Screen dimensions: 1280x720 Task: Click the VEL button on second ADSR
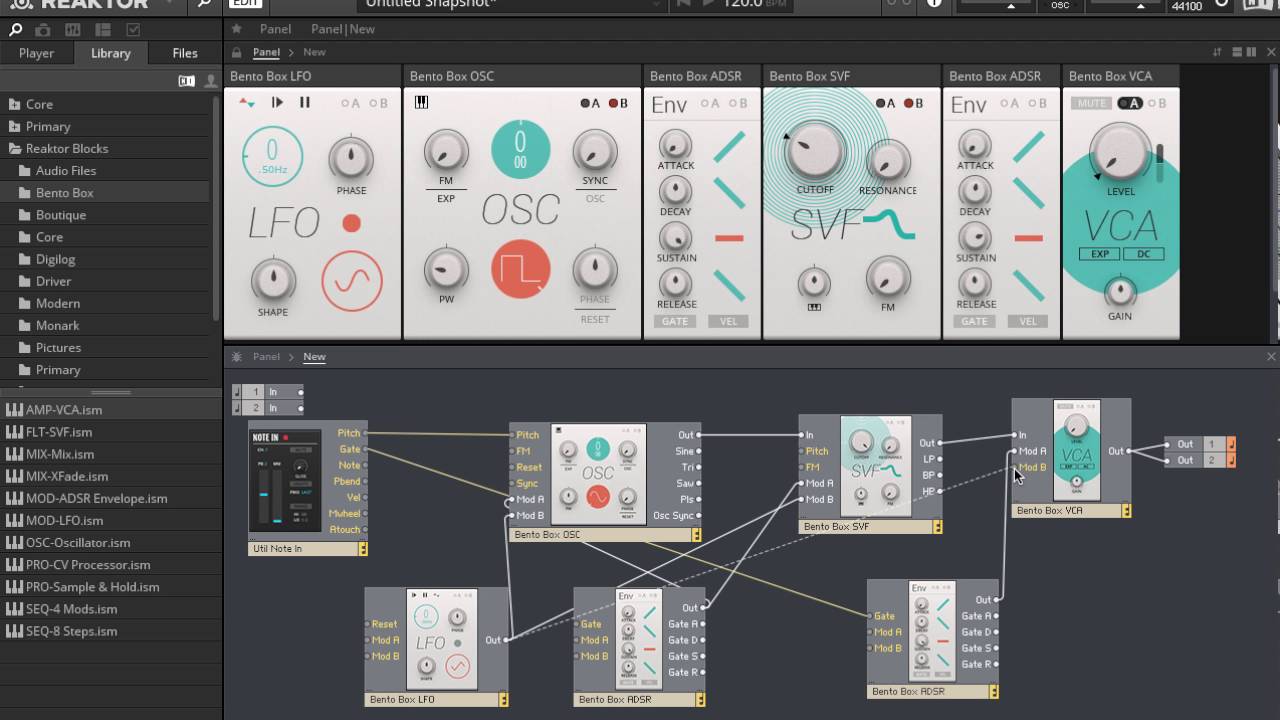click(x=1028, y=321)
